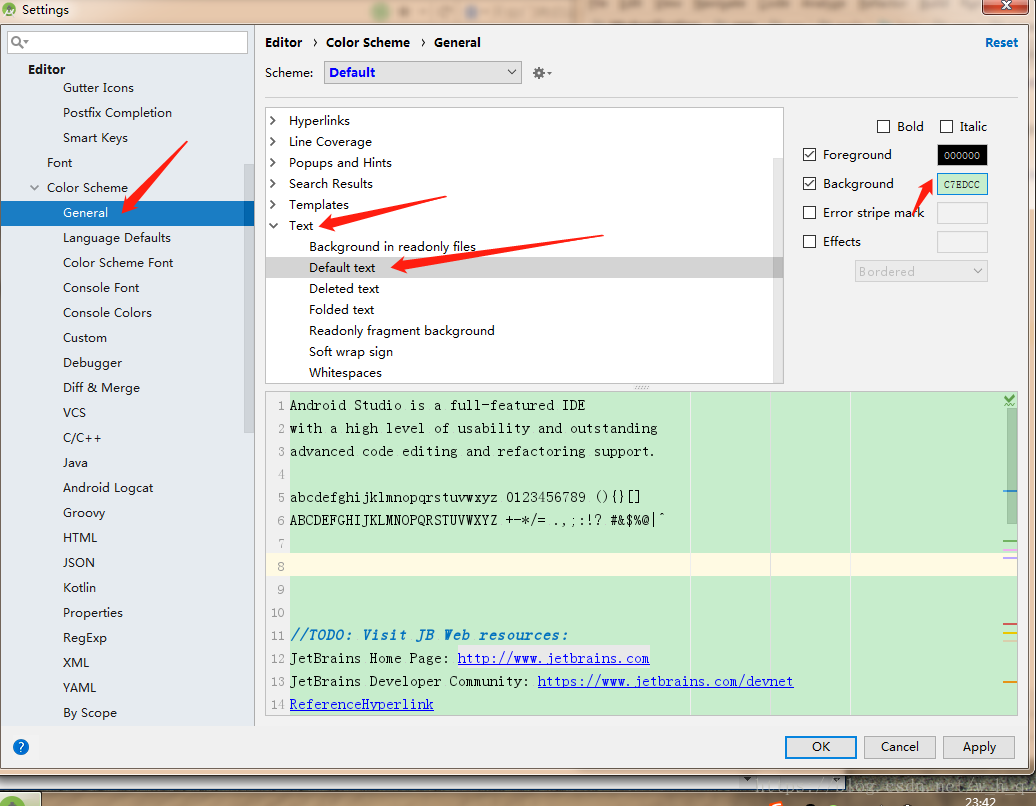Click the Reset link
This screenshot has height=806, width=1036.
pyautogui.click(x=1001, y=42)
